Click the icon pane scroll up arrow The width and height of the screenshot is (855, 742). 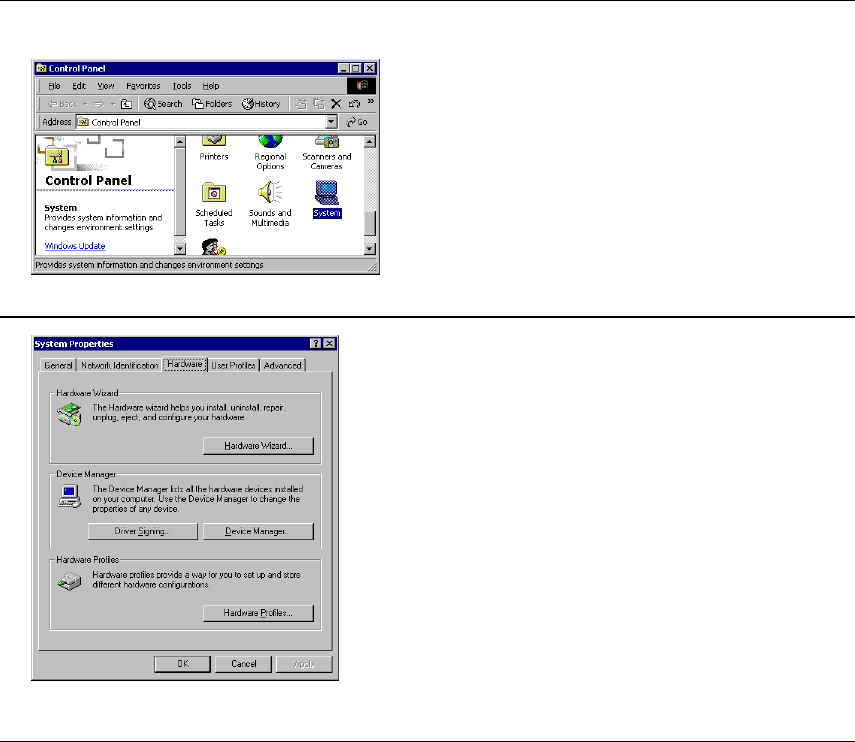click(370, 142)
